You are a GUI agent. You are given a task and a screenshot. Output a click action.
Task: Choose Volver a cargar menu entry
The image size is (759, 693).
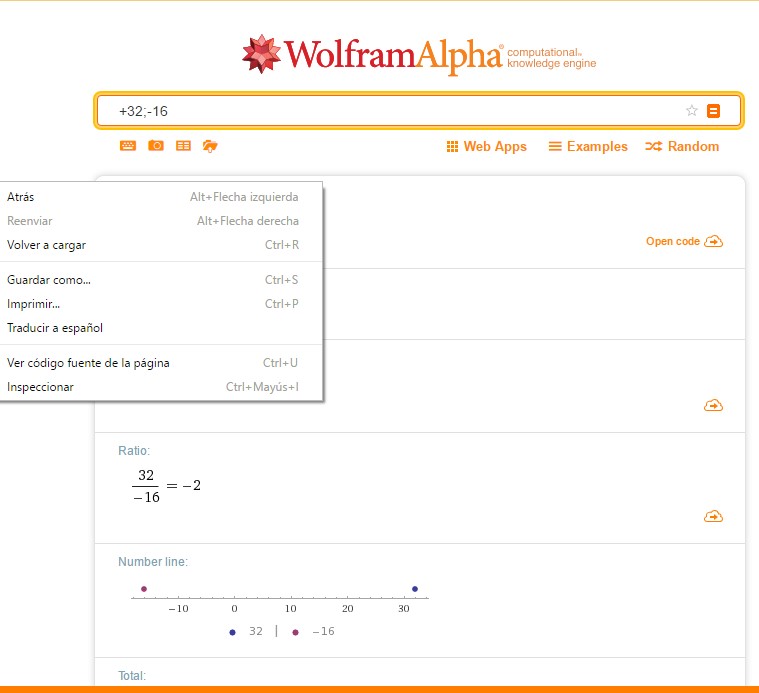point(46,245)
